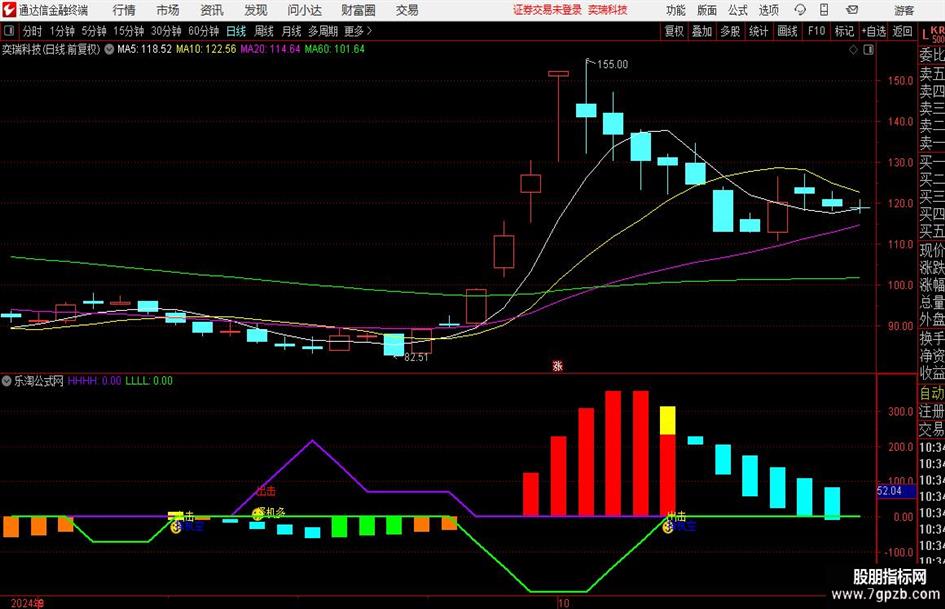Image resolution: width=945 pixels, height=609 pixels.
Task: Click the 叠加 overlay button
Action: pyautogui.click(x=702, y=31)
